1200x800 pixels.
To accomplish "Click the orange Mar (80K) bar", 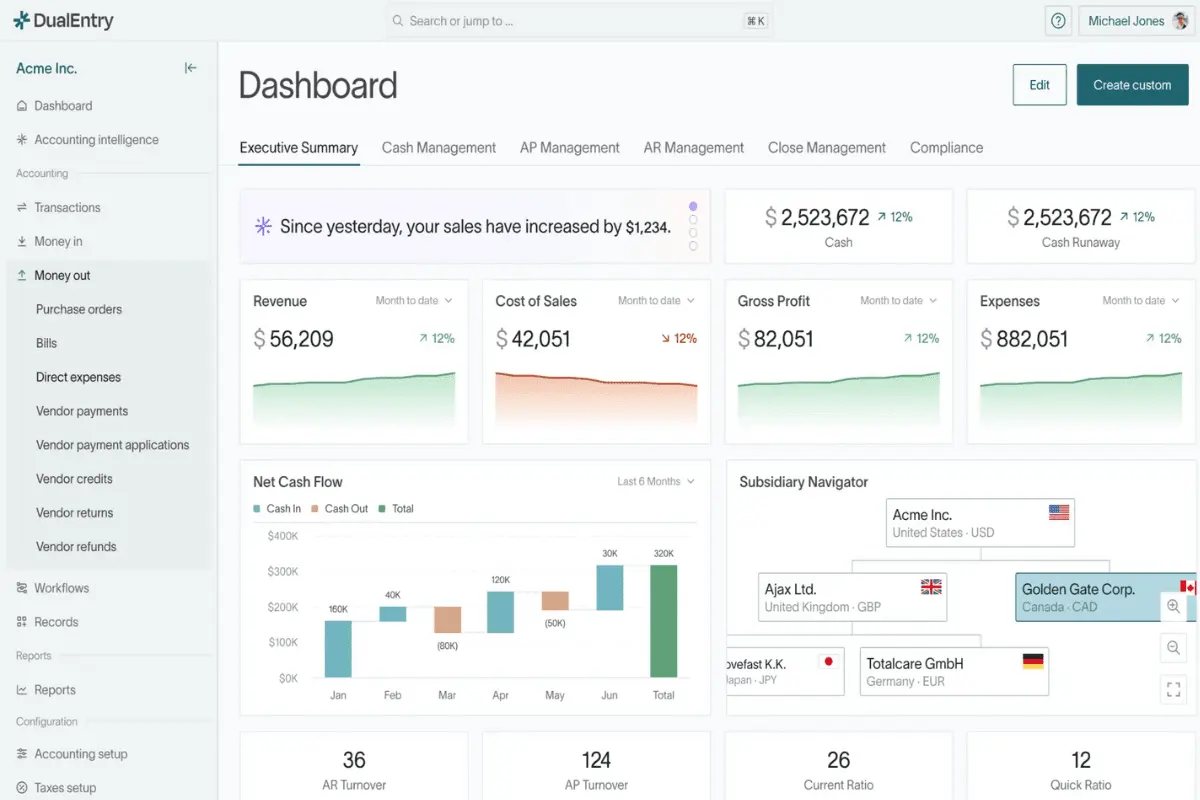I will pyautogui.click(x=447, y=620).
